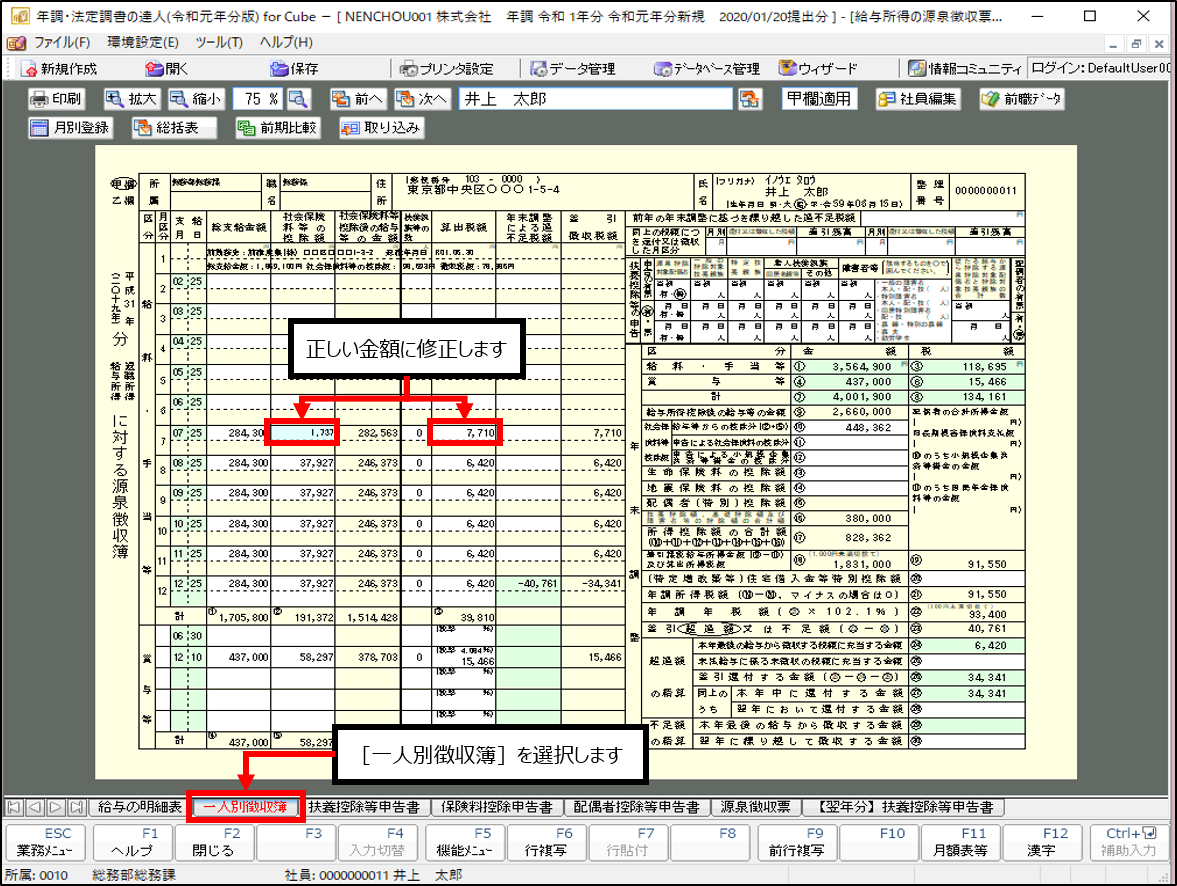This screenshot has width=1177, height=886.
Task: Click employee search icon beside name field
Action: 749,98
